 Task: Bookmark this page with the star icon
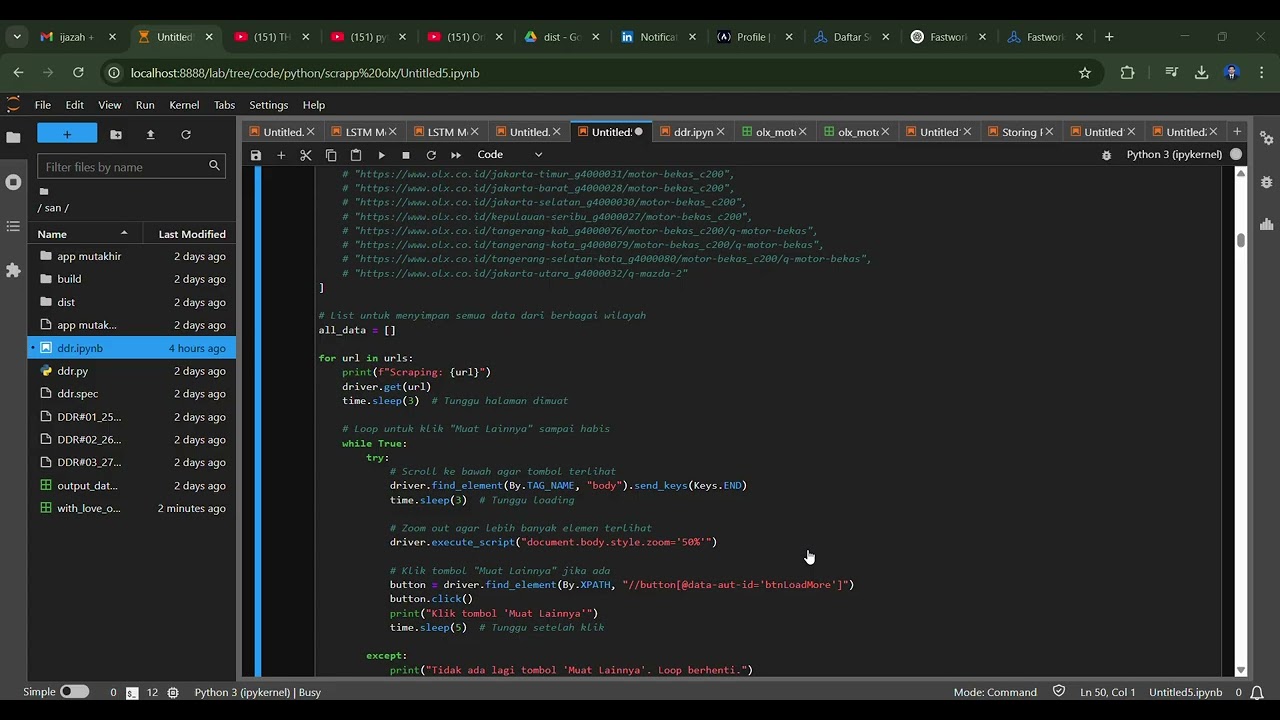pyautogui.click(x=1085, y=73)
